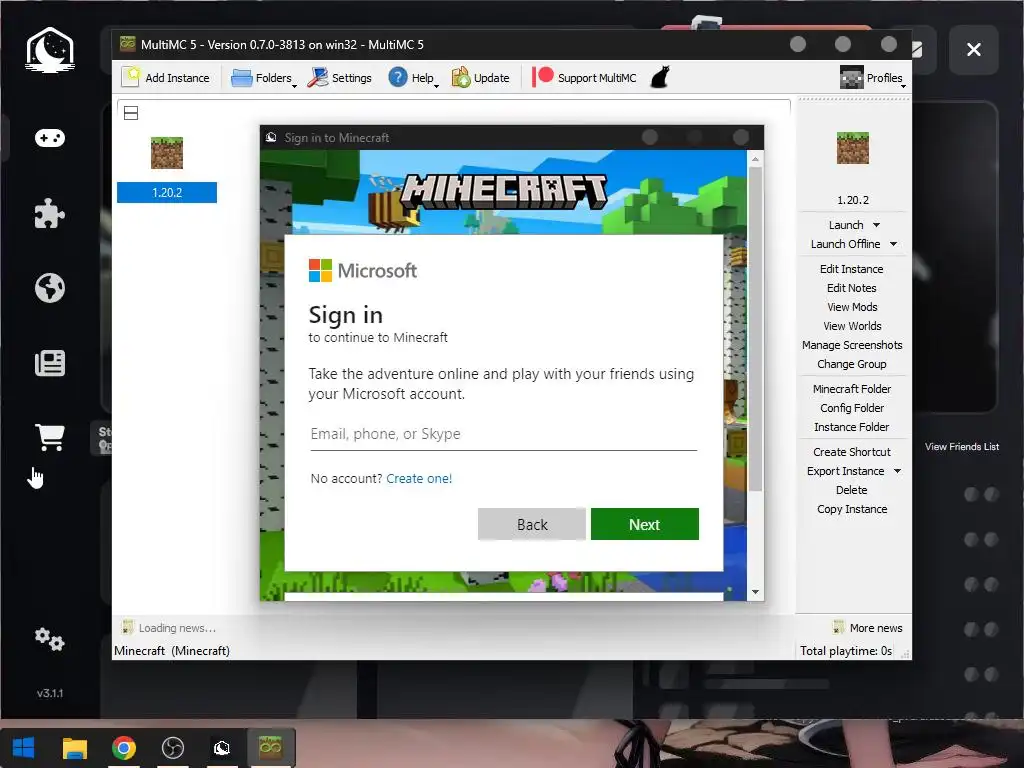The height and width of the screenshot is (768, 1024).
Task: Select the 1.20.2 instance label
Action: click(x=167, y=193)
